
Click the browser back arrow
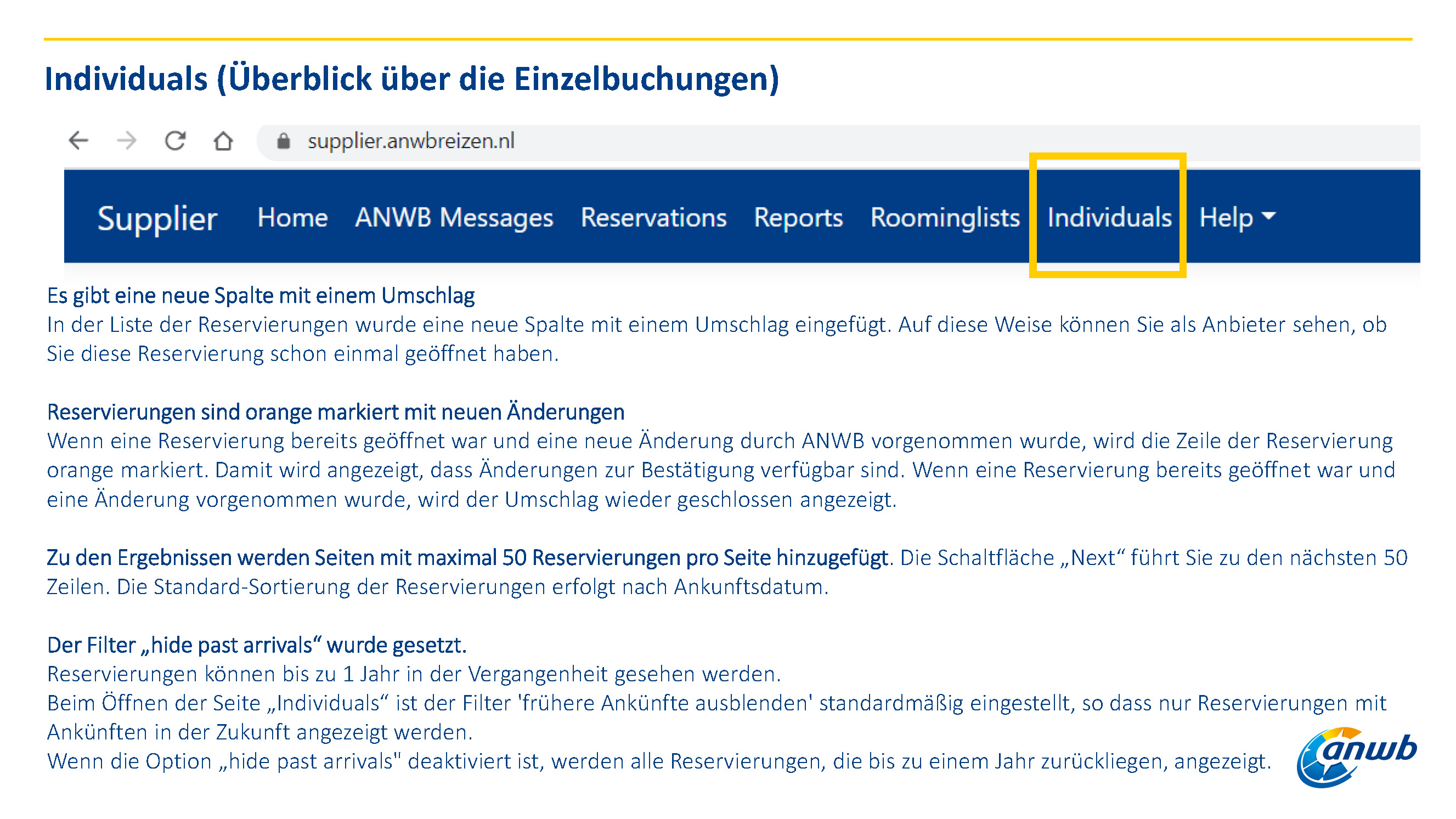click(x=78, y=140)
